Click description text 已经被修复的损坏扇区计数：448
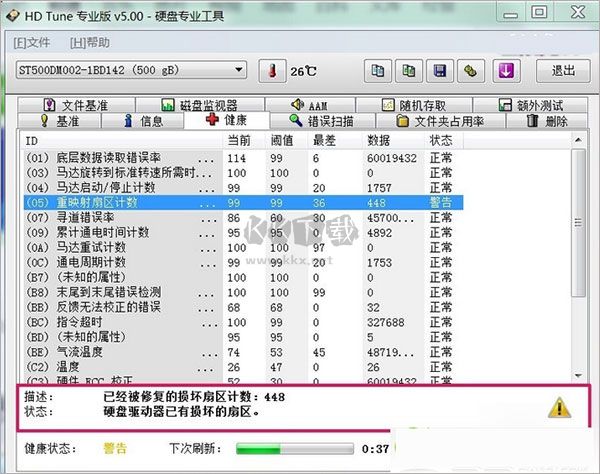 coord(194,396)
